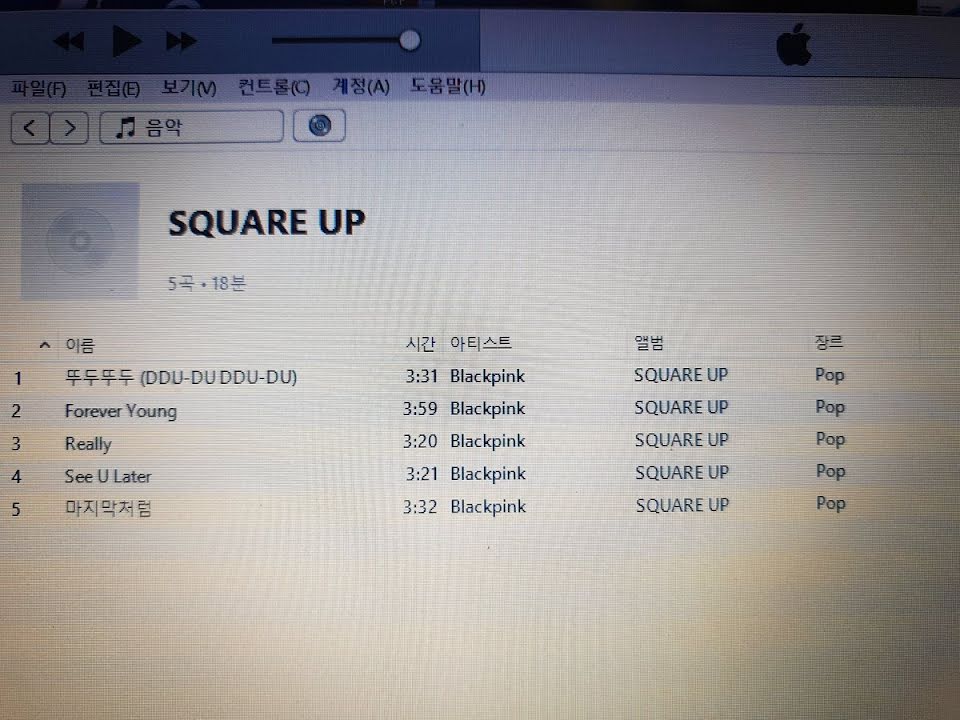Click the play button
The height and width of the screenshot is (720, 960).
coord(127,42)
